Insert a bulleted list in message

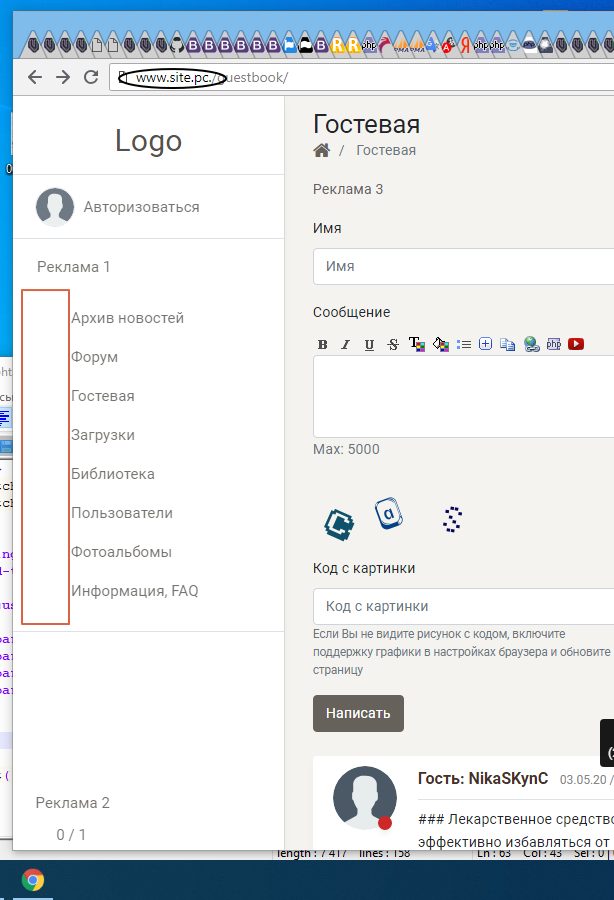point(464,344)
